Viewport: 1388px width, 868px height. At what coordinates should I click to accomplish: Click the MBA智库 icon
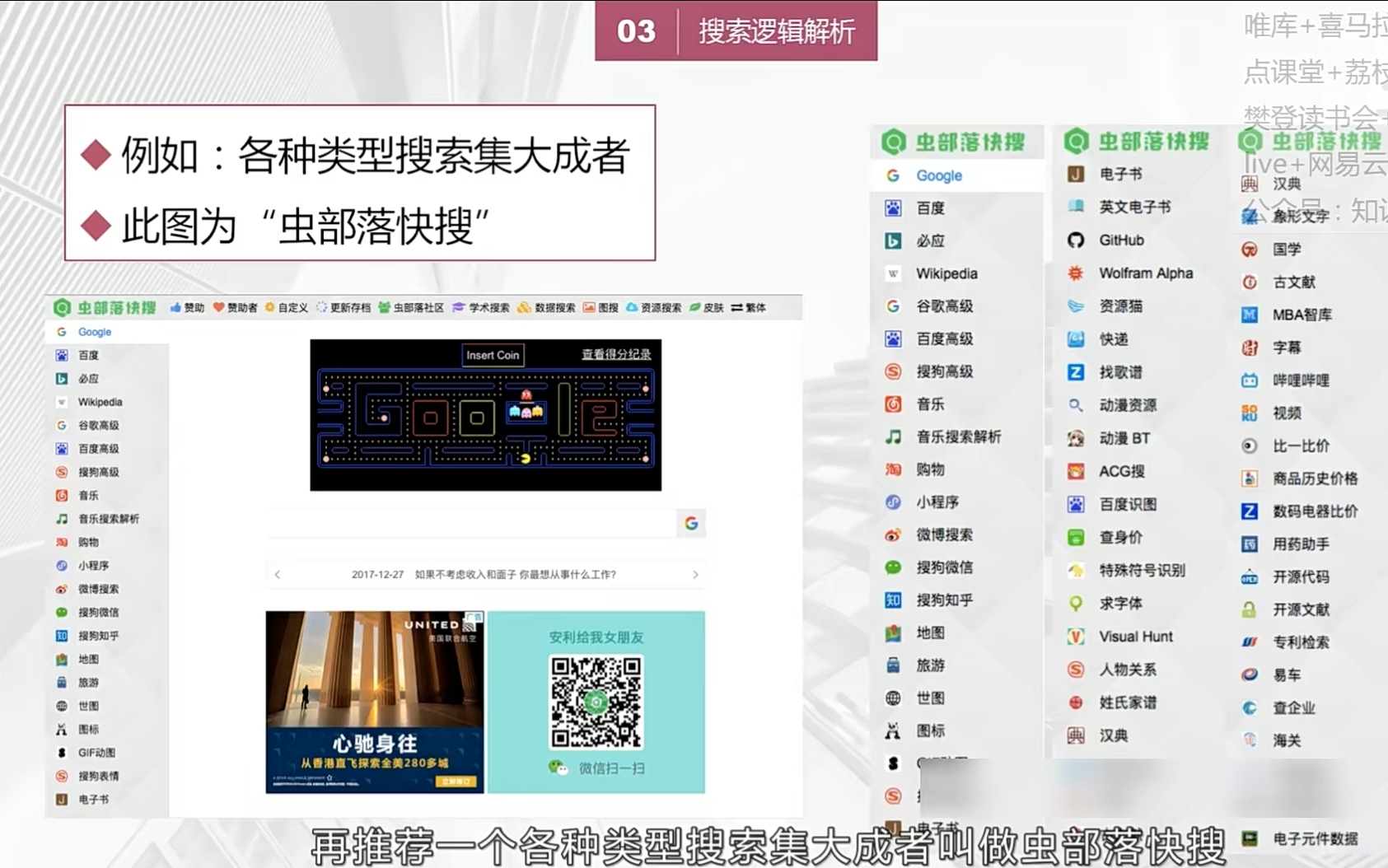point(1250,315)
